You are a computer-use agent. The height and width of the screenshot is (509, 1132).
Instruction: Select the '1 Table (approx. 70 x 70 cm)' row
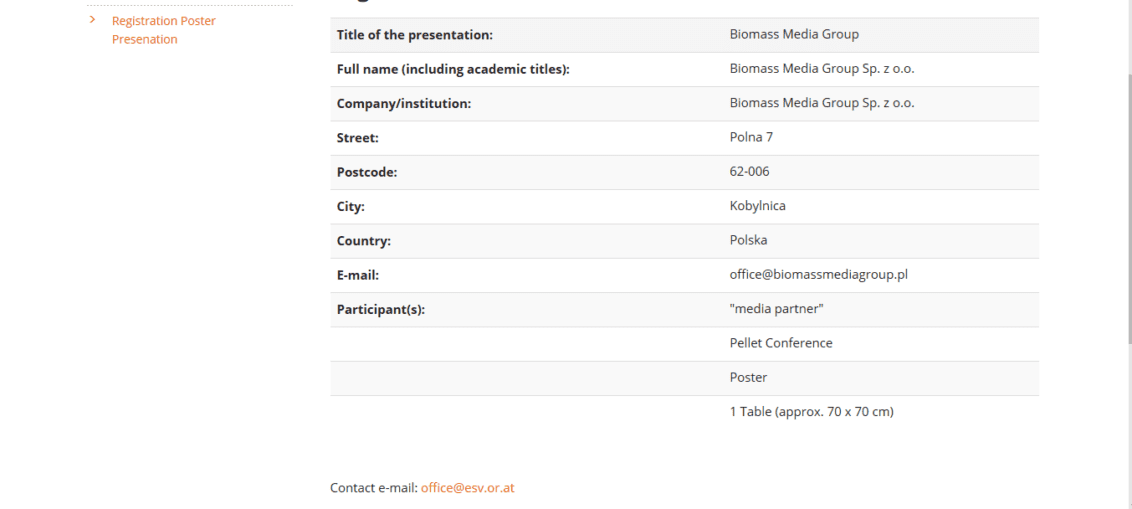pos(684,412)
